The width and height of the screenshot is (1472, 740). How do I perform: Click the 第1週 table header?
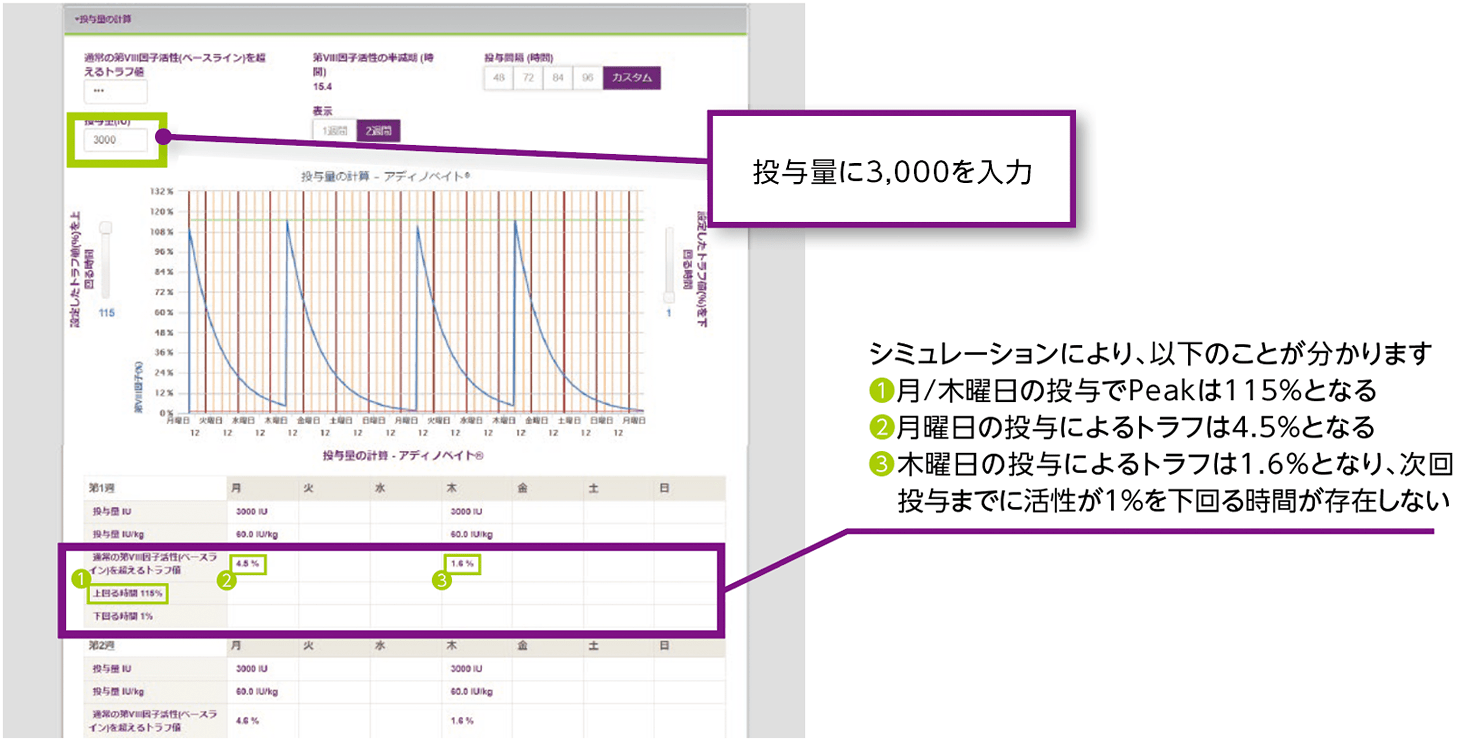pyautogui.click(x=156, y=488)
